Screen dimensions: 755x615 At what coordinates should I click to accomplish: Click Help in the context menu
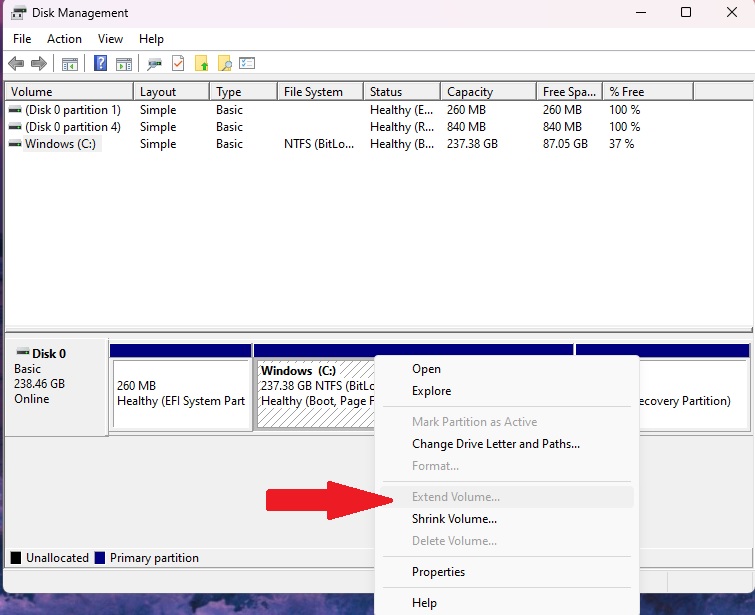tap(507, 602)
